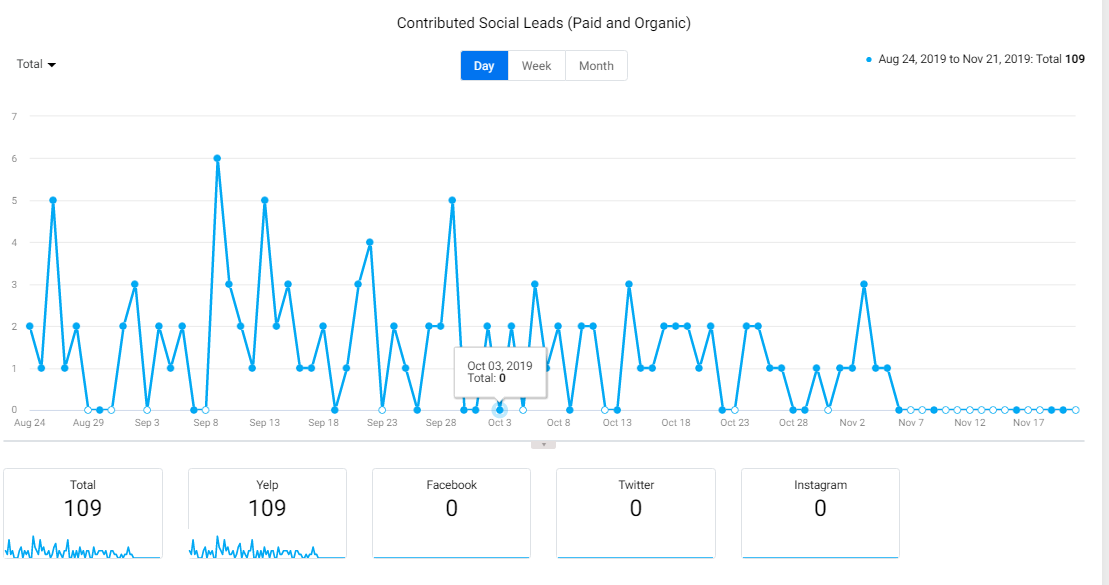Click the peak data point at value 6
Screen dimensions: 1109x585
click(x=217, y=158)
